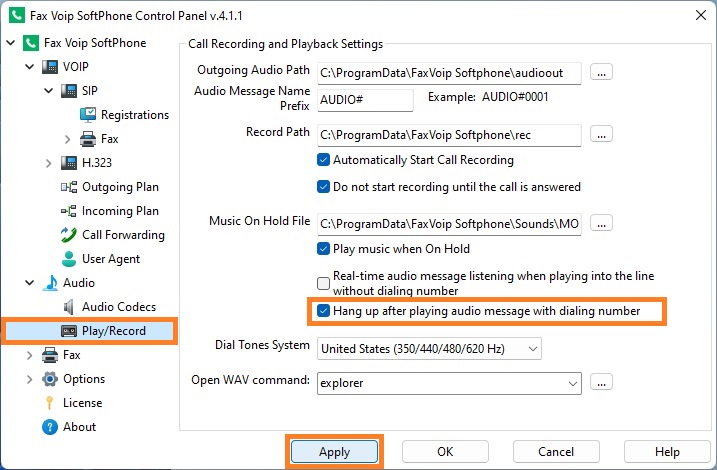Click the Outgoing Plan icon

tap(69, 187)
